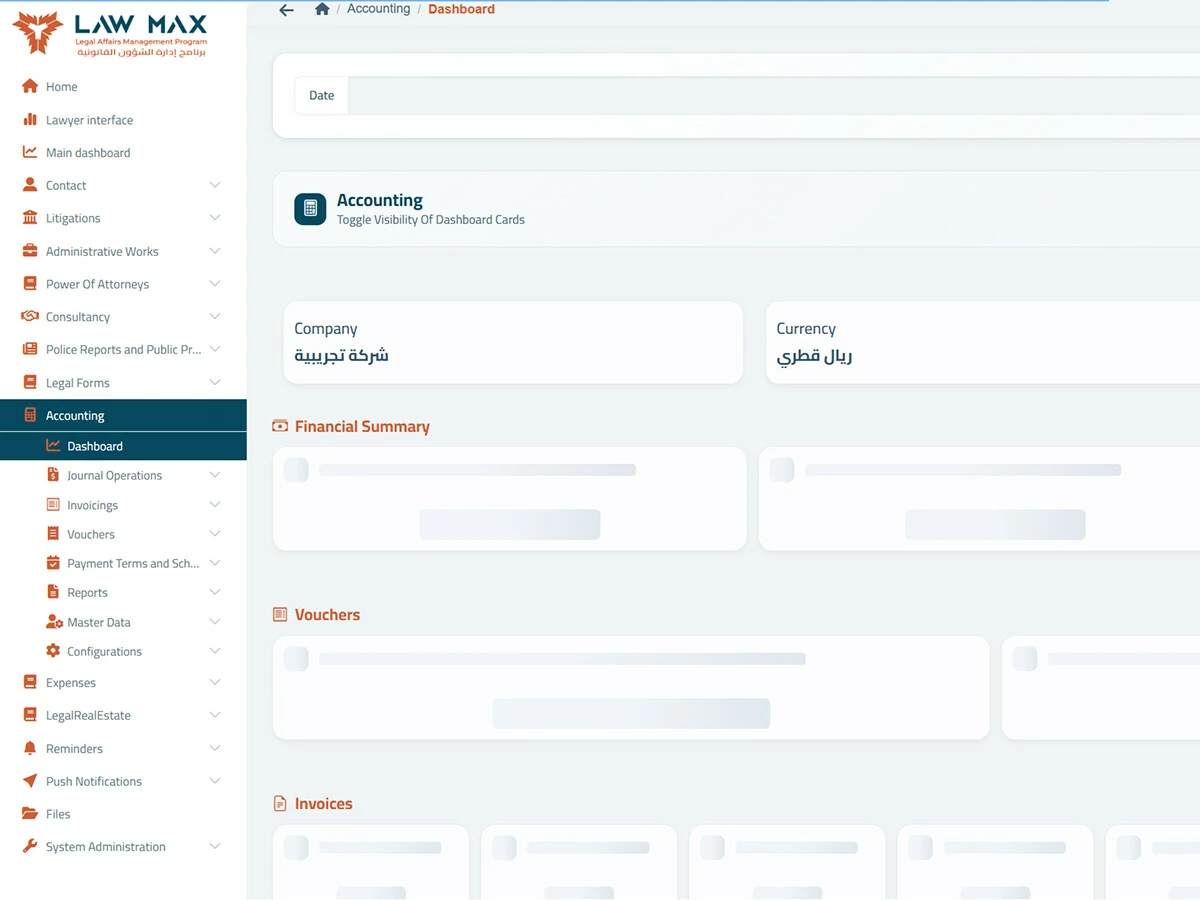Expand the Vouchers submenu chevron
This screenshot has width=1200, height=900.
tap(215, 534)
